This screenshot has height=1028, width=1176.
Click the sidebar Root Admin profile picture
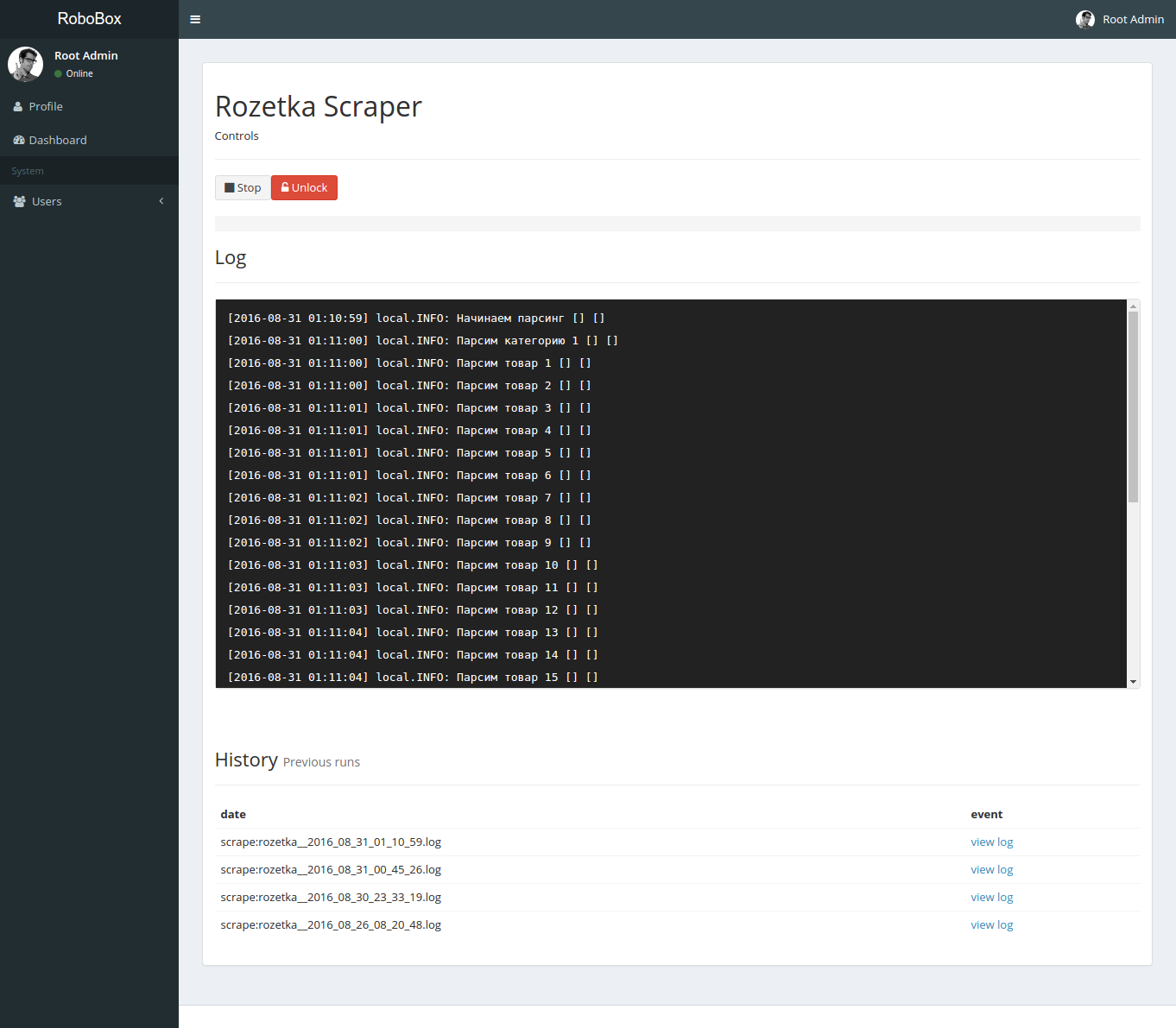pyautogui.click(x=25, y=64)
